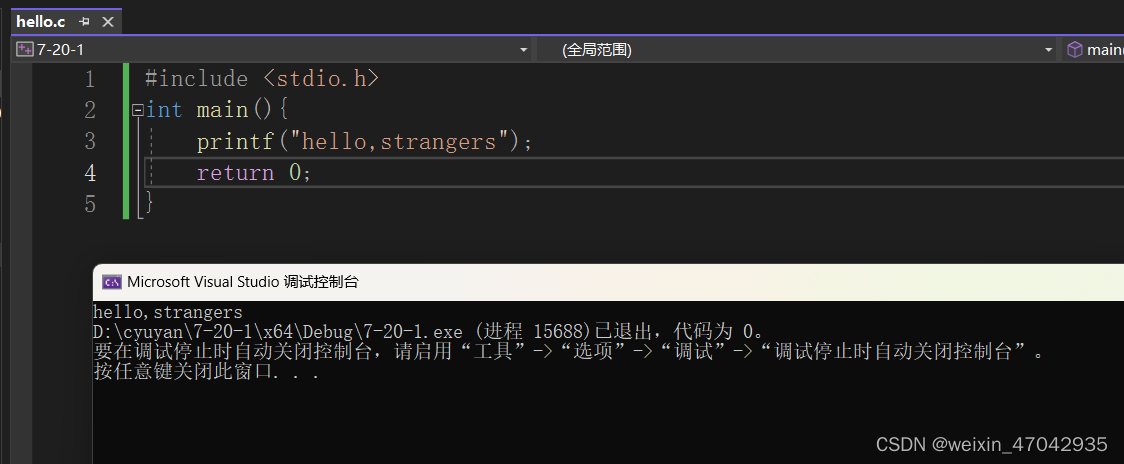This screenshot has width=1124, height=464.
Task: Click the printf statement text
Action: 365,141
